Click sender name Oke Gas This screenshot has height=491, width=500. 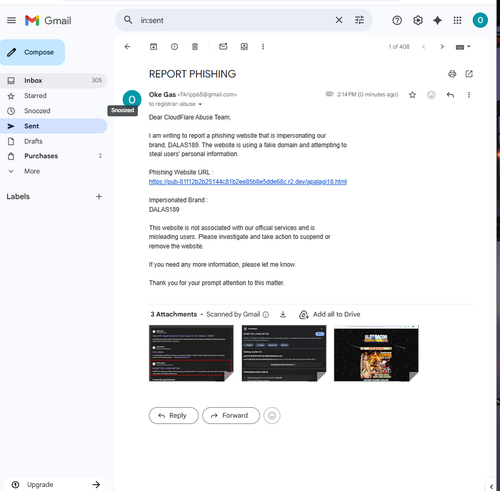162,95
